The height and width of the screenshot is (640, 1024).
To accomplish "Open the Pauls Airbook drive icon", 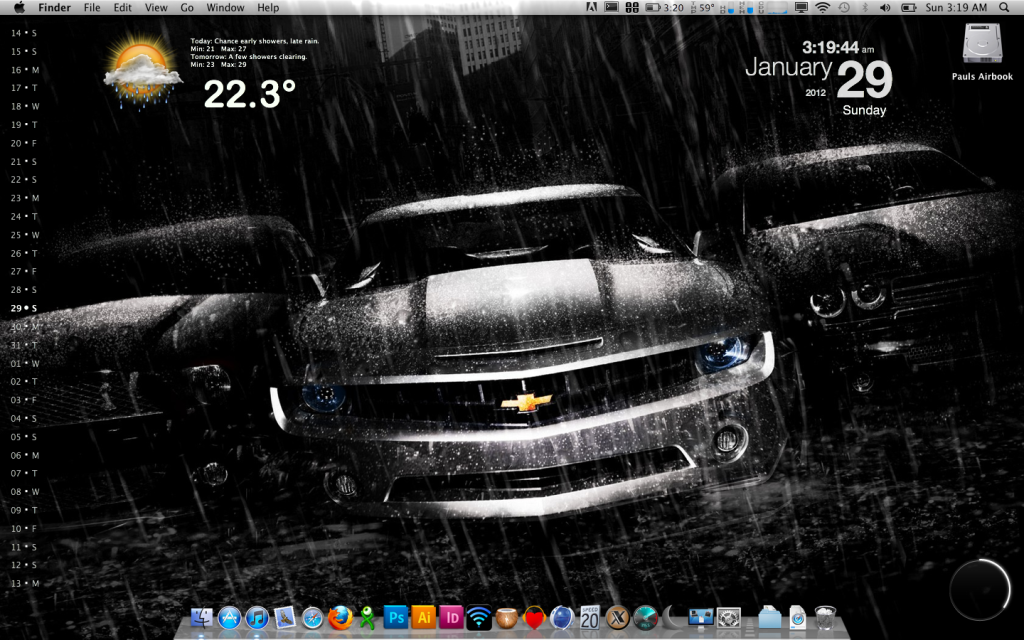I will [x=982, y=52].
